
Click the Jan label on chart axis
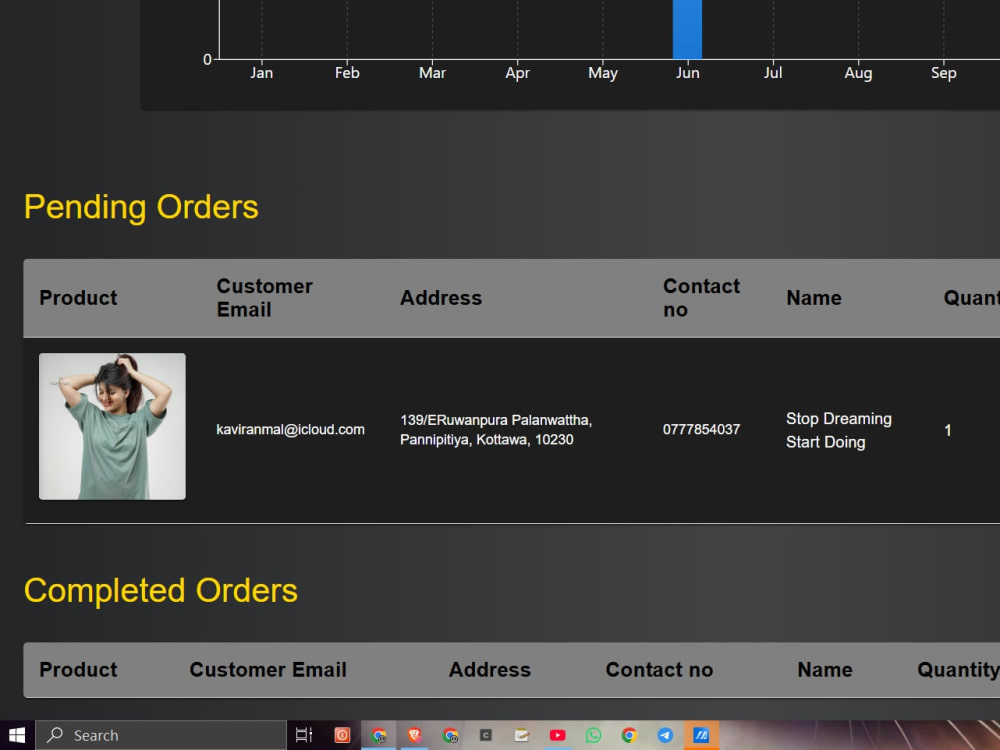pos(261,73)
